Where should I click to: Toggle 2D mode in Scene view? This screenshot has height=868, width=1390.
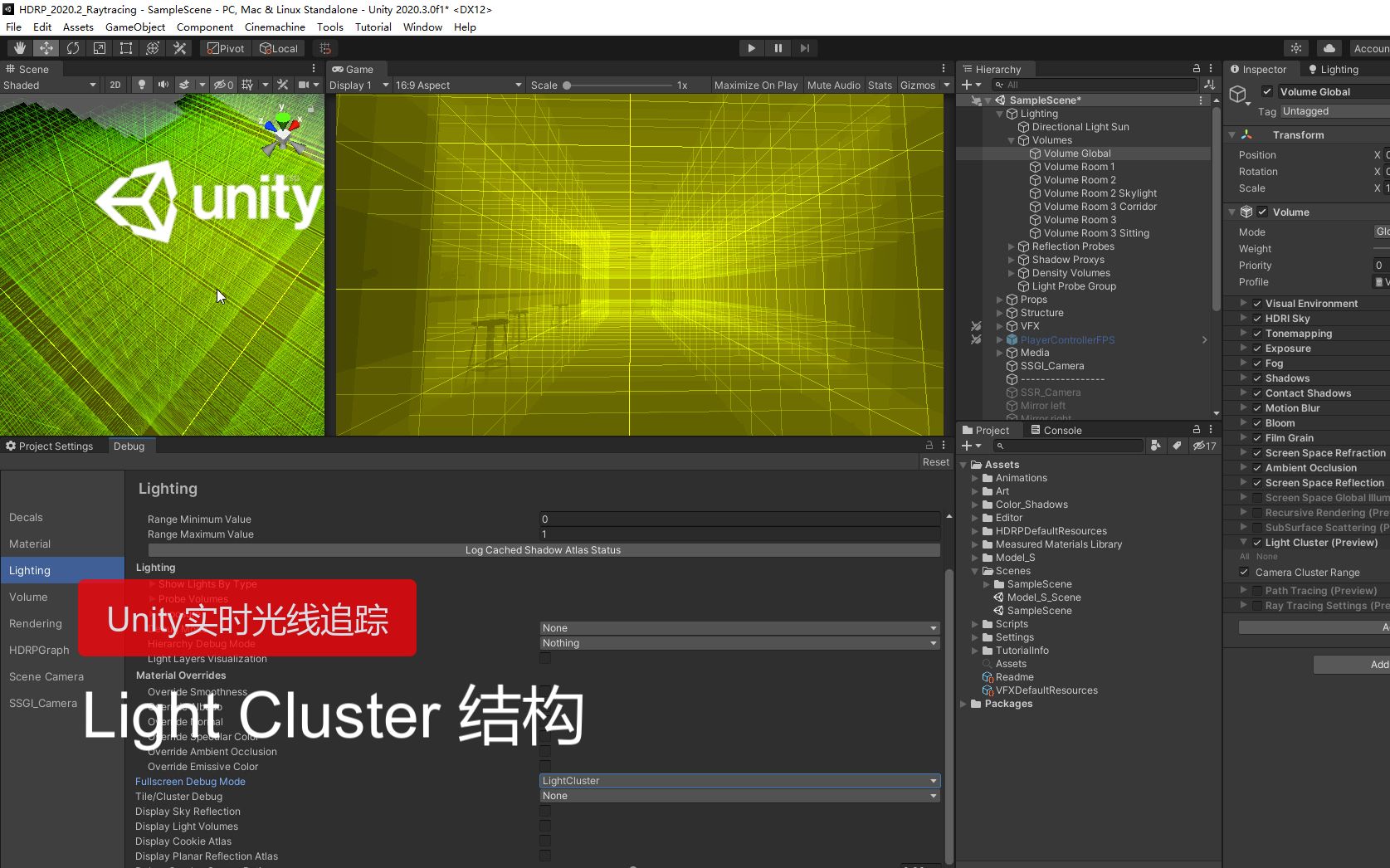(x=115, y=85)
